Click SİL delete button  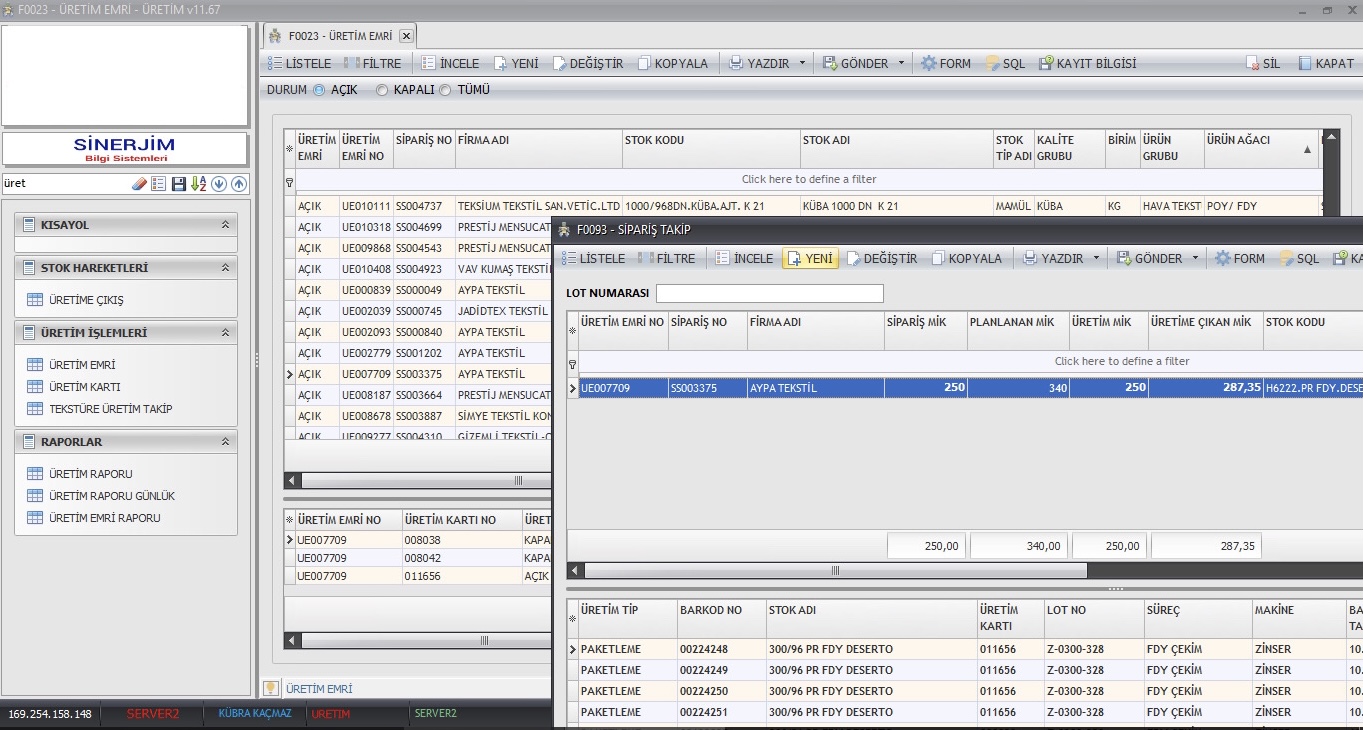click(x=1263, y=63)
